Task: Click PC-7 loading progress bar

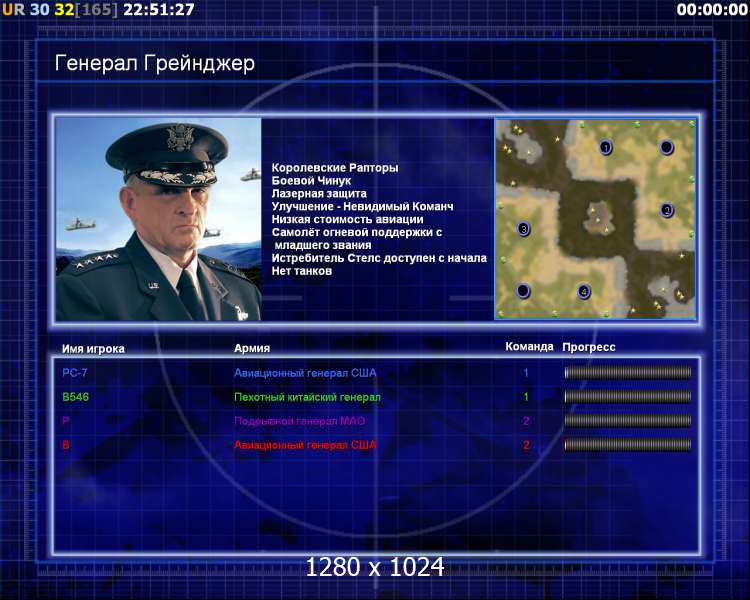Action: click(x=628, y=372)
